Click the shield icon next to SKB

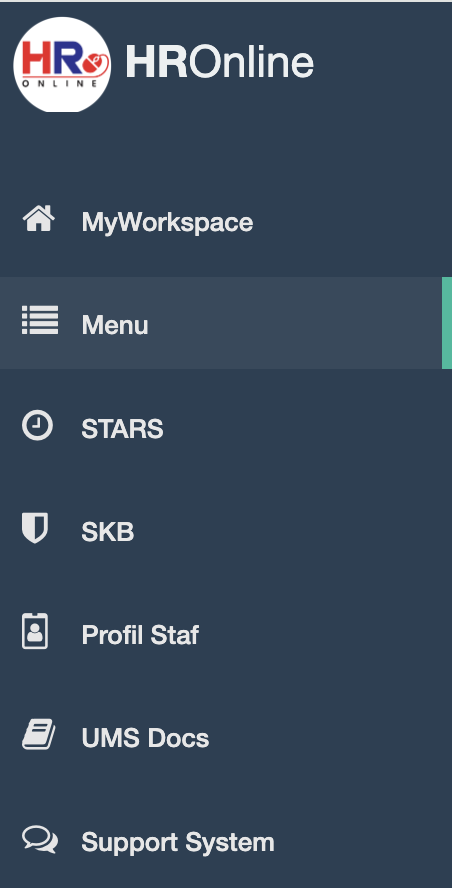pos(35,528)
